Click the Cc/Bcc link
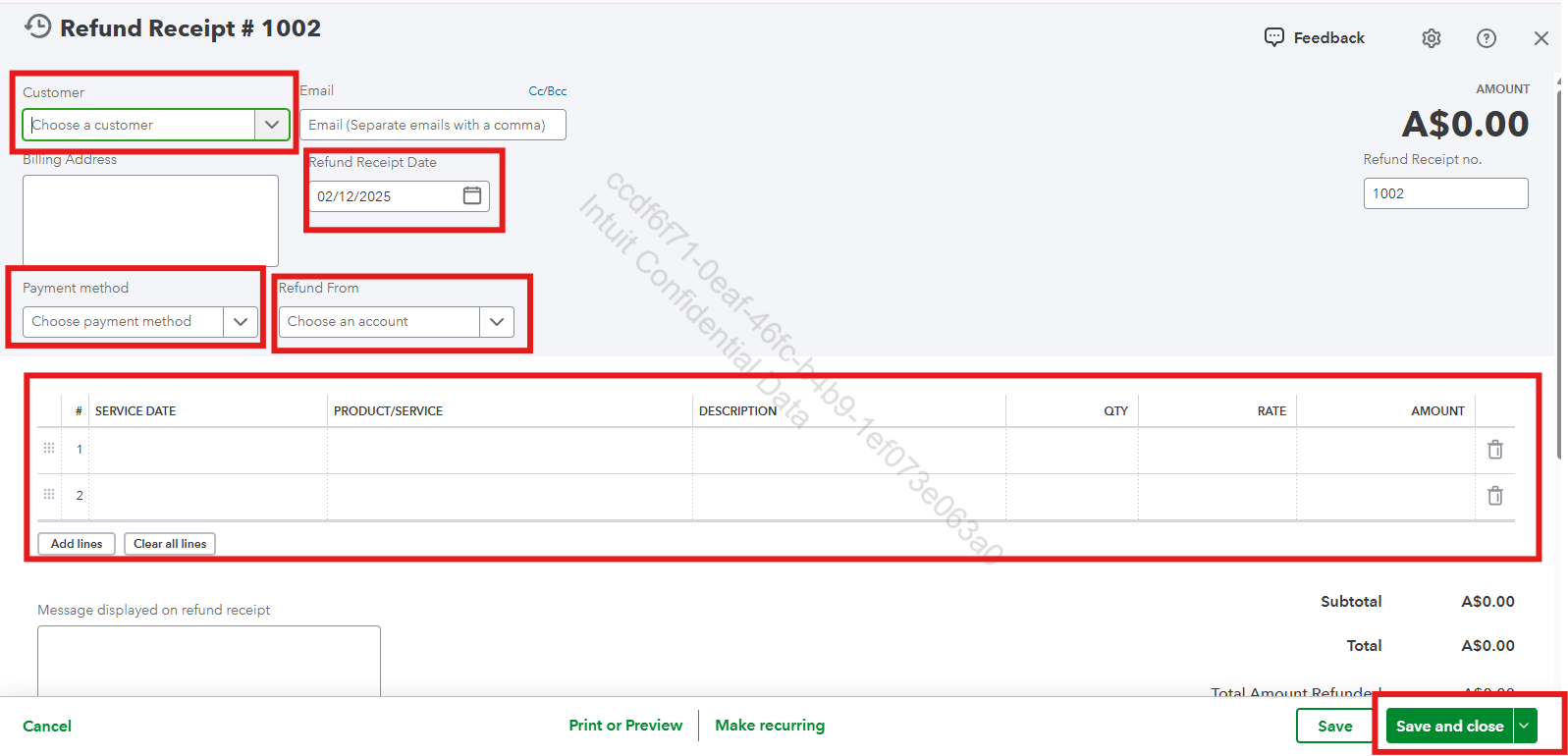The height and width of the screenshot is (756, 1568). (x=548, y=91)
